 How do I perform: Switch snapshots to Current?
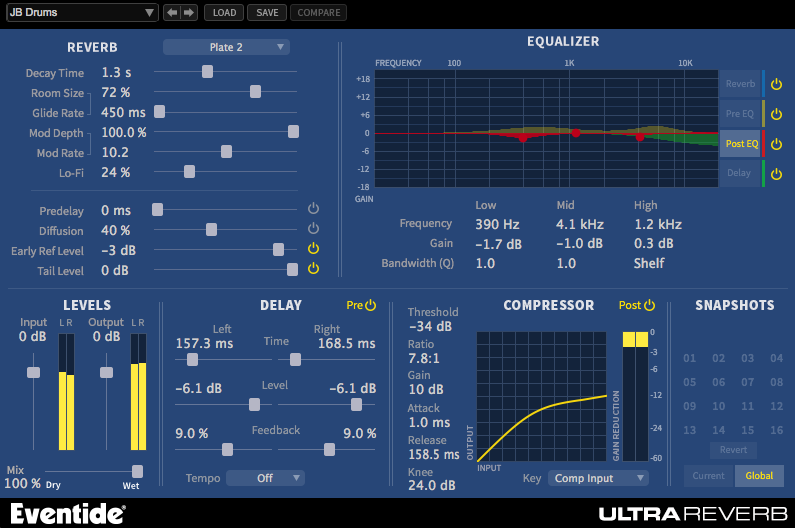tap(708, 476)
